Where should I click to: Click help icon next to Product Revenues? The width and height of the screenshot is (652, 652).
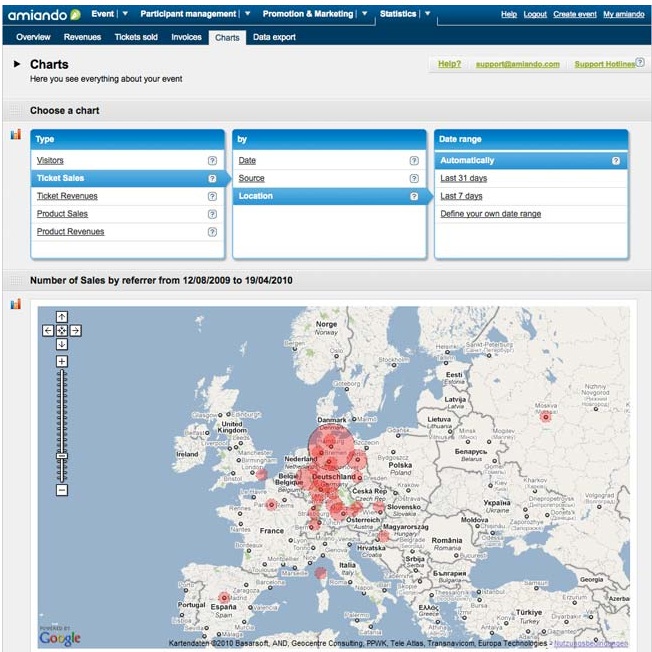pos(212,232)
